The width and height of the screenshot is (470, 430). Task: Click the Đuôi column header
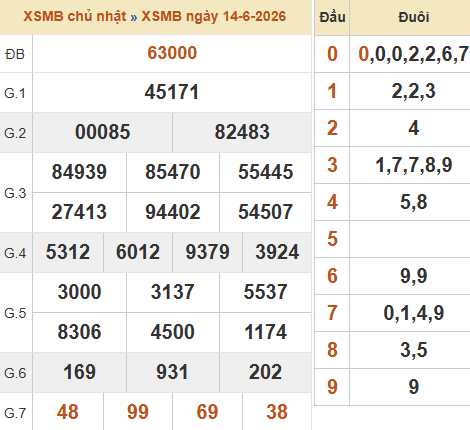pos(414,17)
